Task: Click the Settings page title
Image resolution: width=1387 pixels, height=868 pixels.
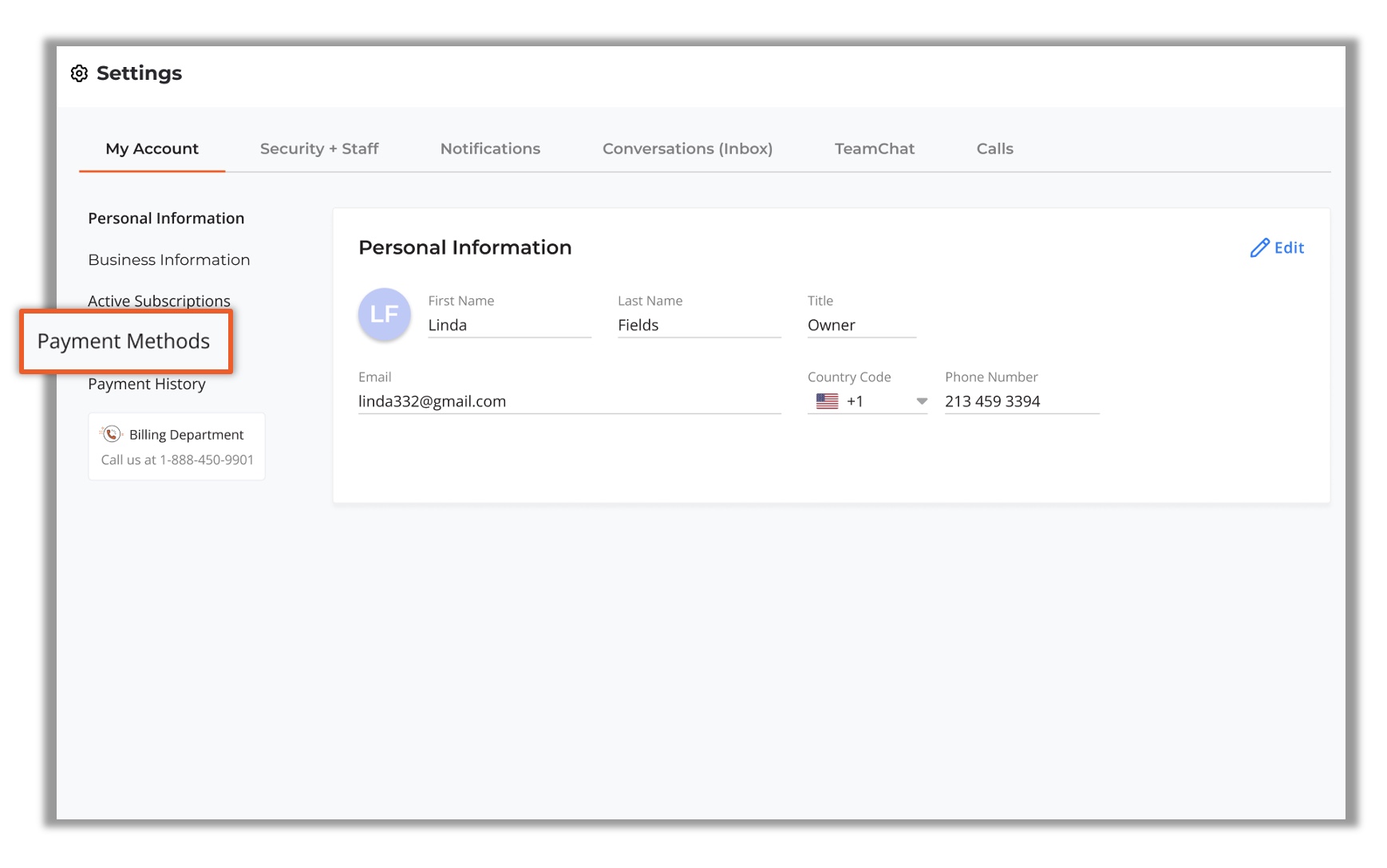Action: [139, 73]
